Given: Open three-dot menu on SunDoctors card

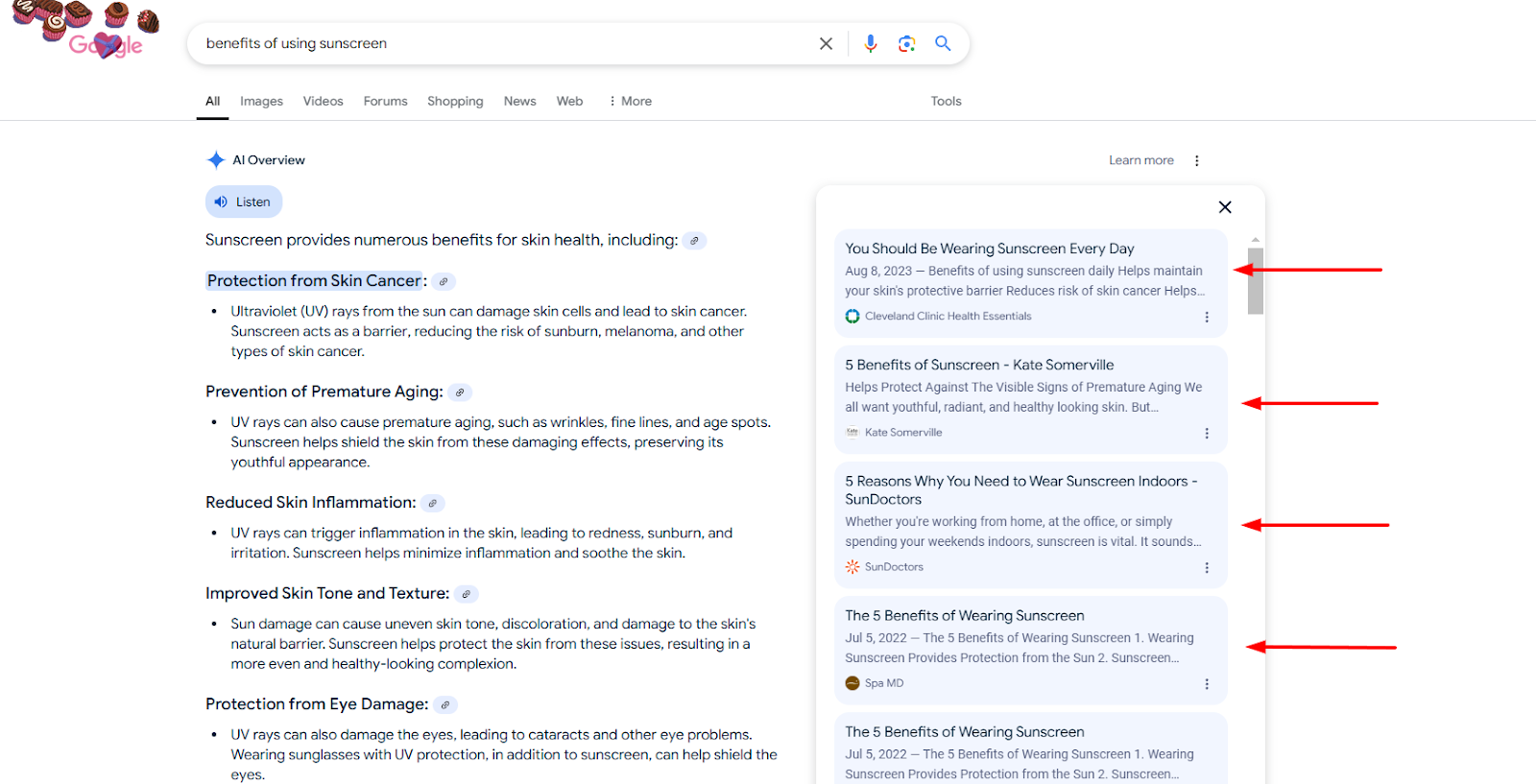Looking at the screenshot, I should click(1207, 567).
